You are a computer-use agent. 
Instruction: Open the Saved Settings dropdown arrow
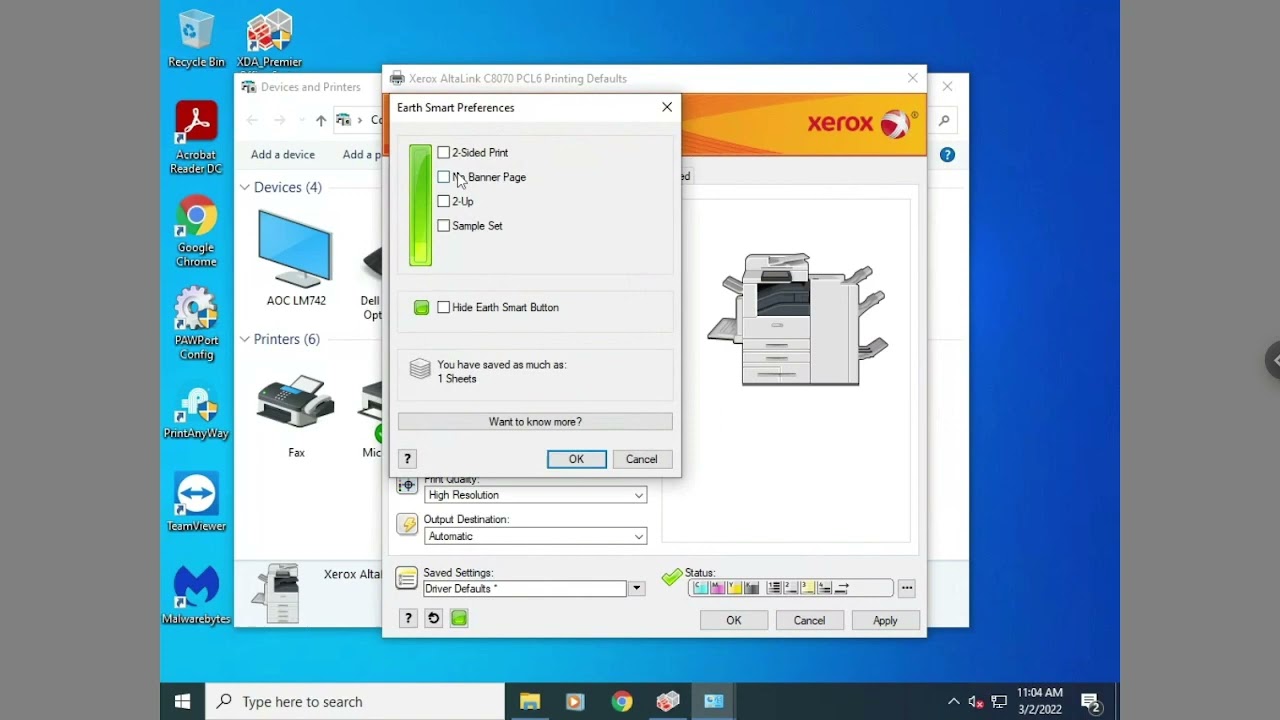click(x=636, y=589)
